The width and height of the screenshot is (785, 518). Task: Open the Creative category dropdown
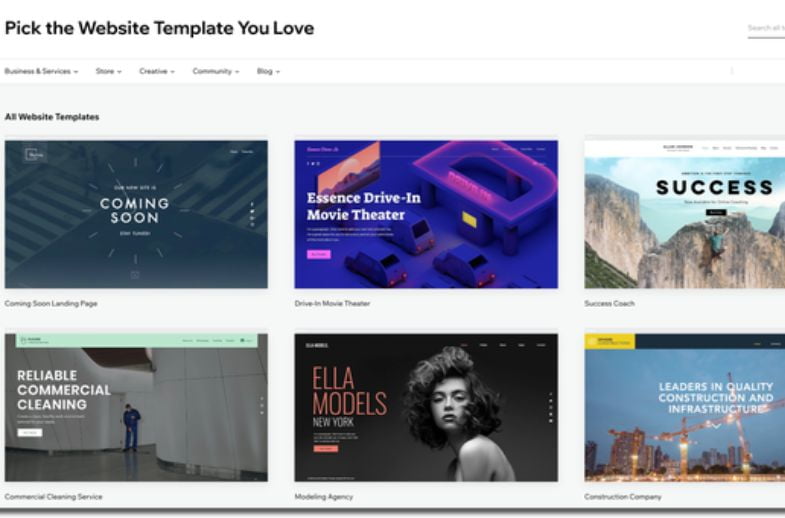coord(157,72)
